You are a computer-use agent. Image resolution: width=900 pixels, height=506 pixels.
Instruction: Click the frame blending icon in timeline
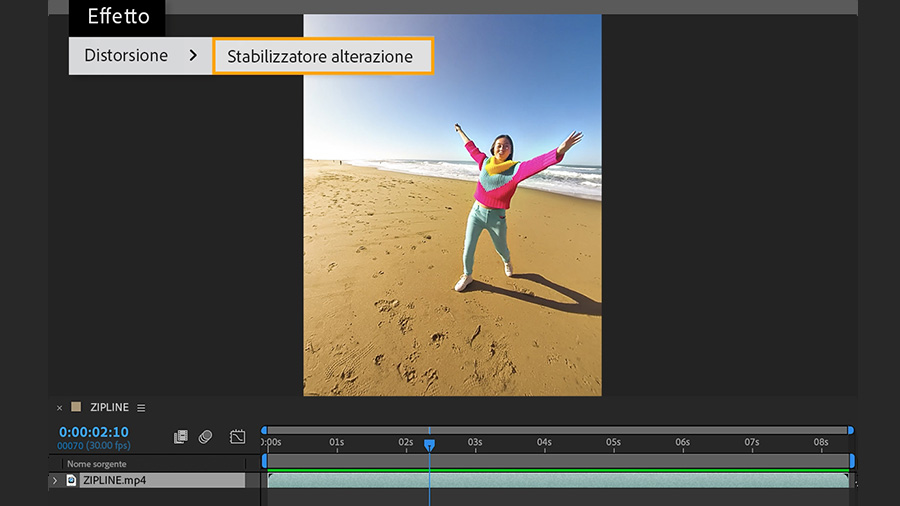tap(181, 437)
